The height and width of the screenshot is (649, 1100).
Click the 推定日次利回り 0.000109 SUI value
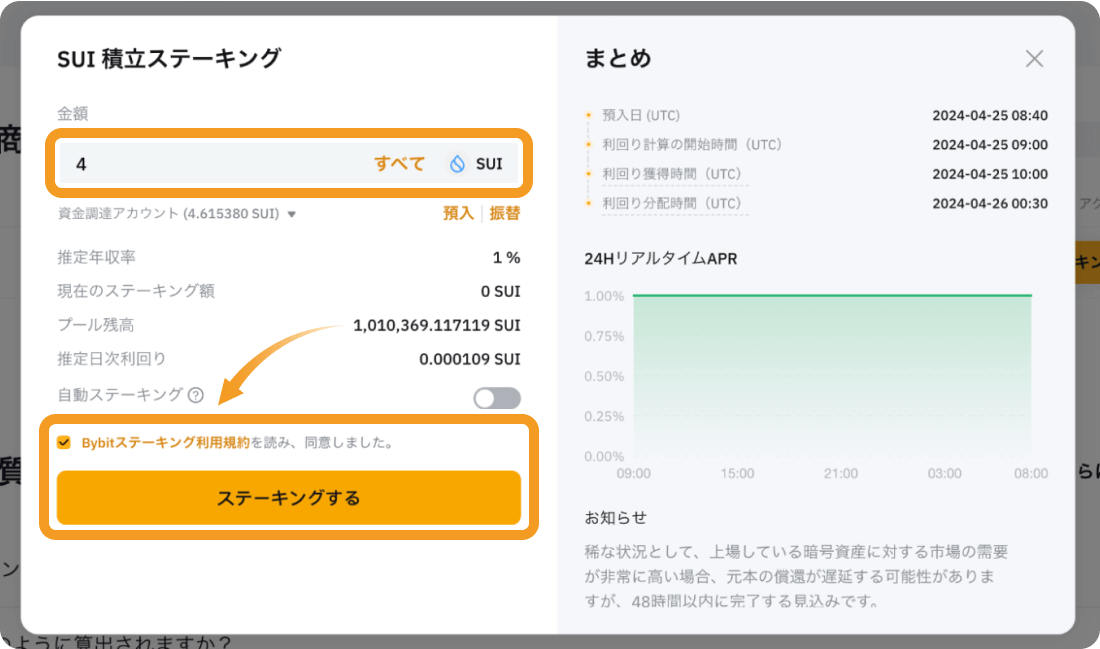[469, 359]
